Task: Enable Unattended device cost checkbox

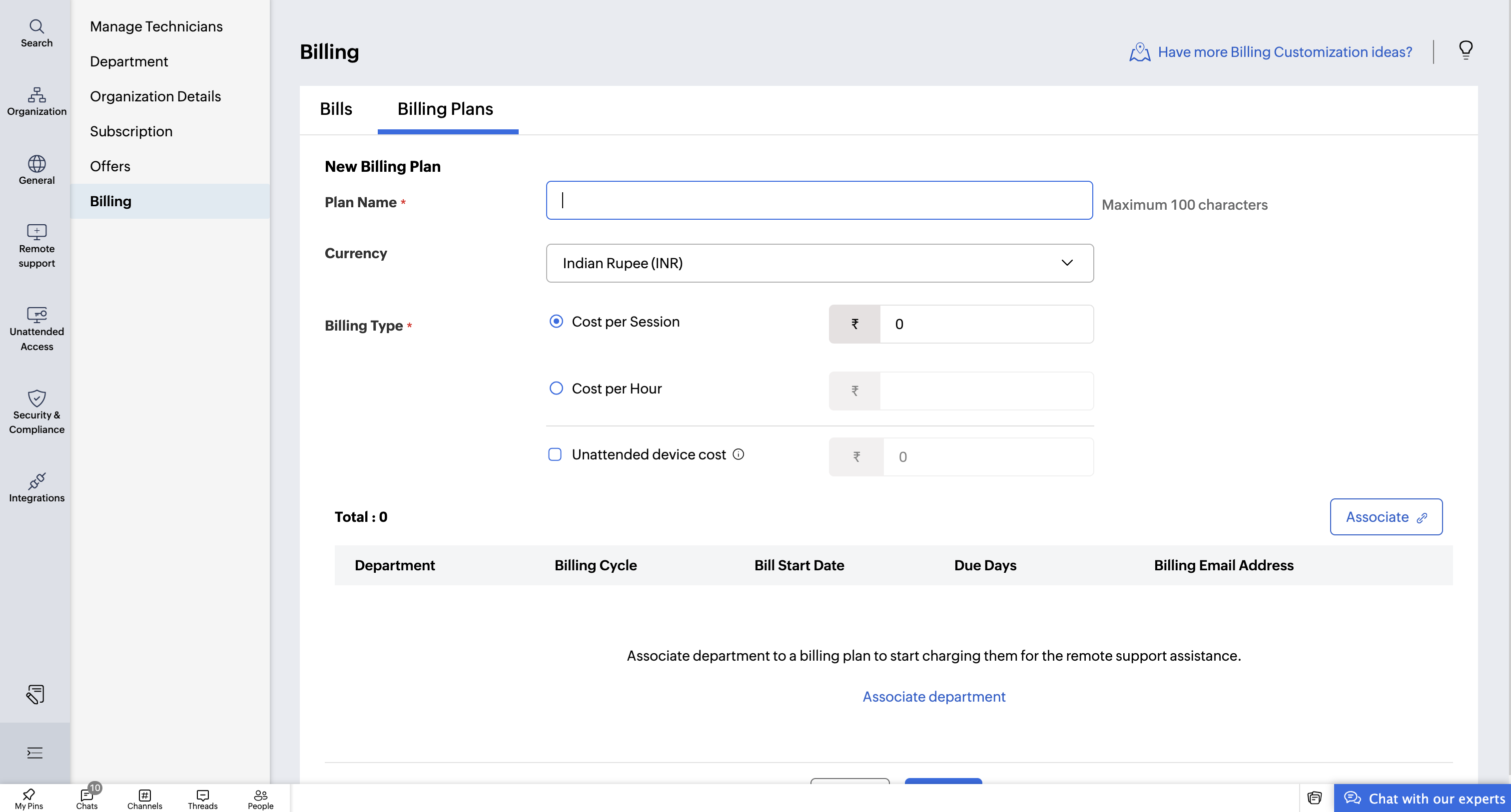Action: pyautogui.click(x=554, y=454)
